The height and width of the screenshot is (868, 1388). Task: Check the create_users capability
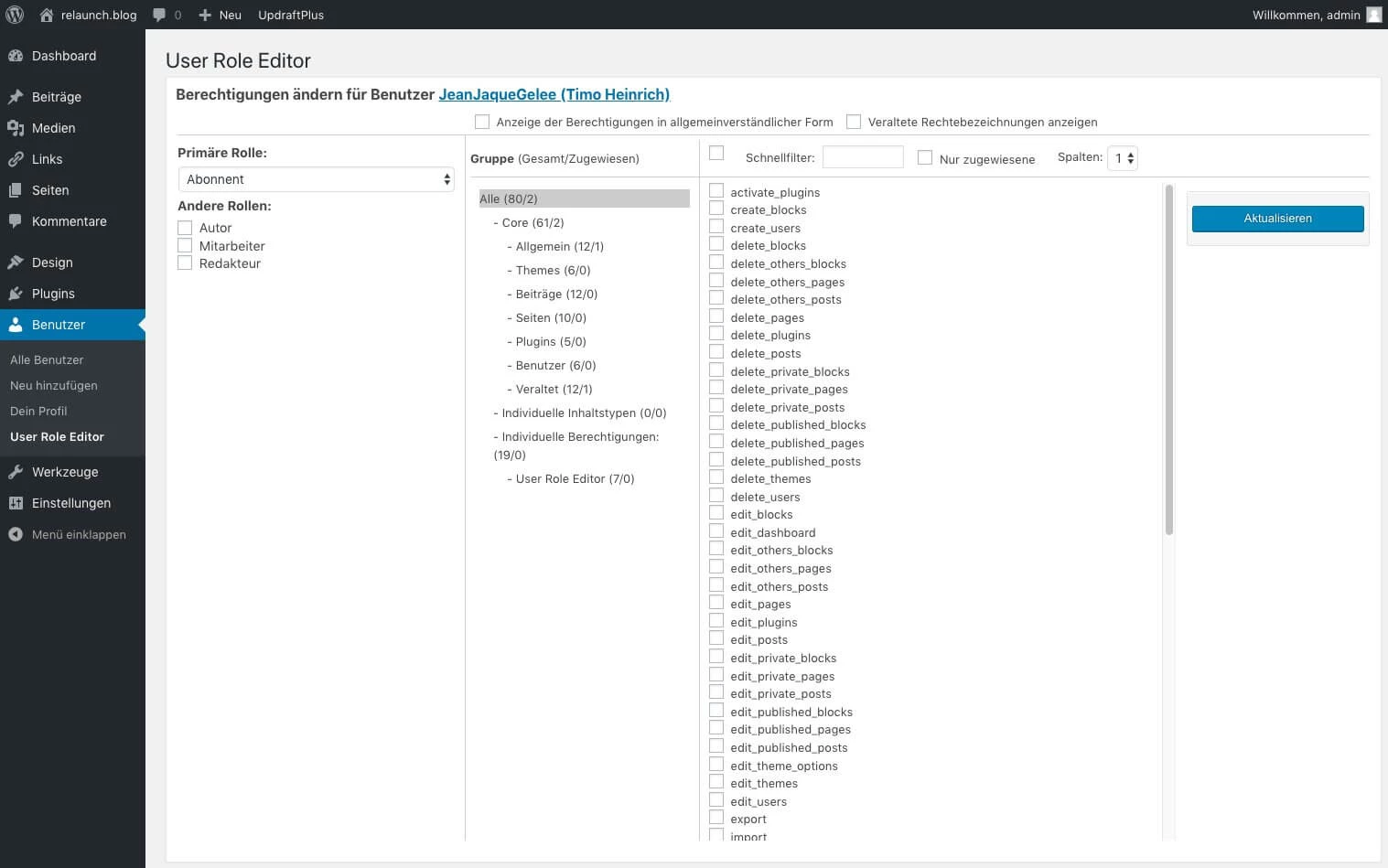tap(716, 227)
